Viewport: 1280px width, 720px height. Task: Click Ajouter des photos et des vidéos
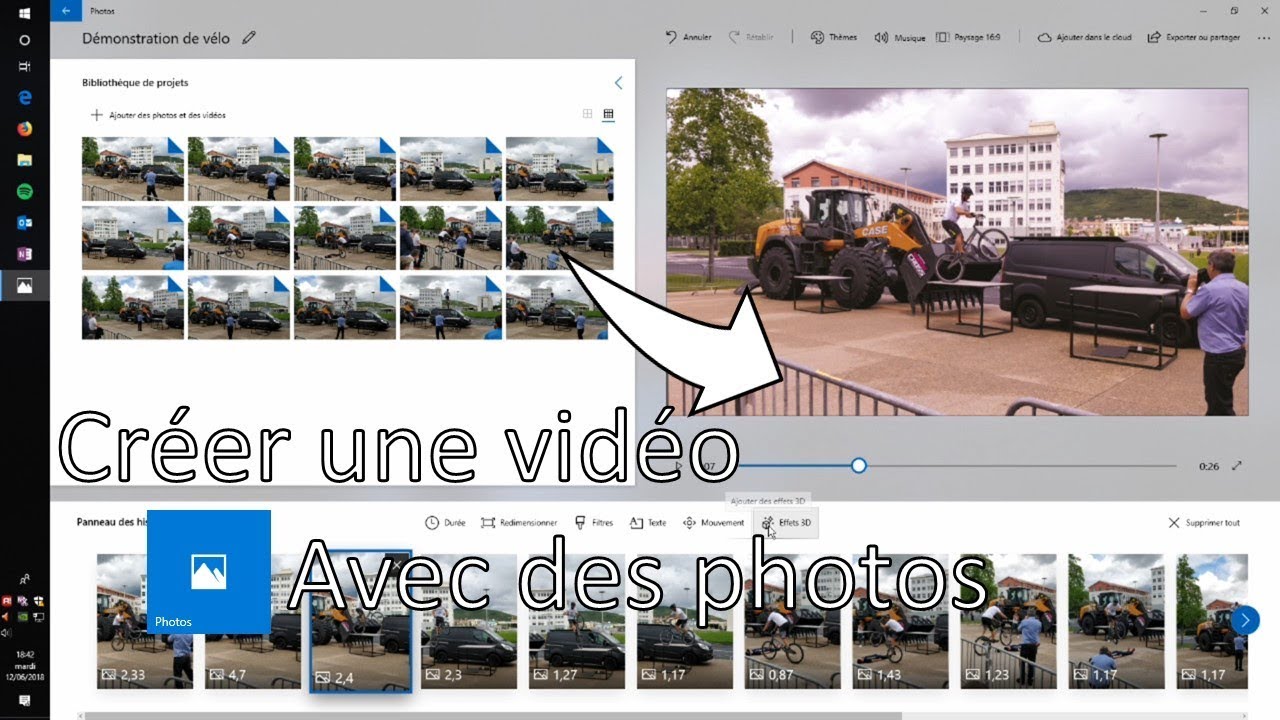(x=158, y=115)
